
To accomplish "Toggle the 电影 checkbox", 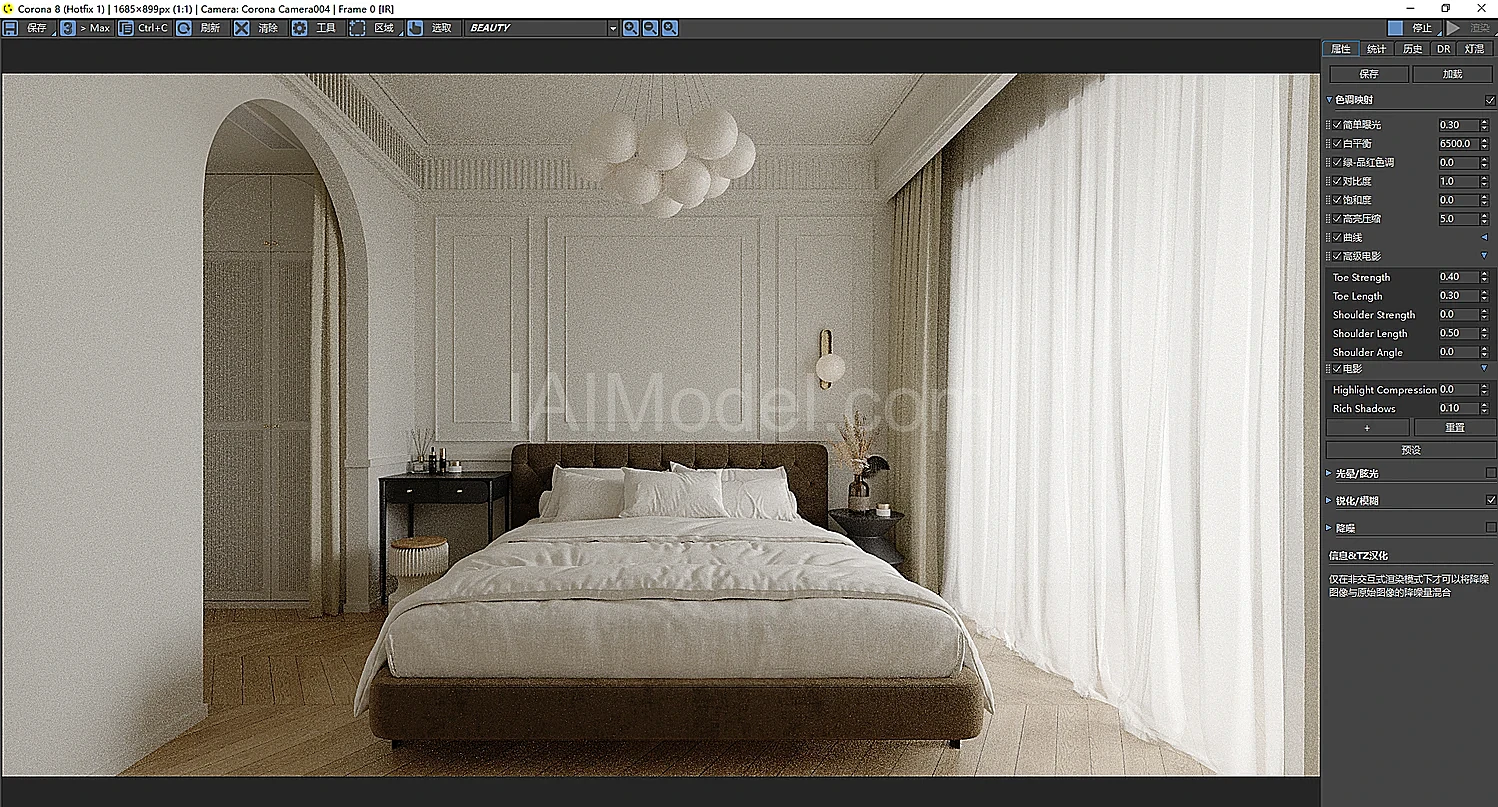I will (x=1337, y=369).
